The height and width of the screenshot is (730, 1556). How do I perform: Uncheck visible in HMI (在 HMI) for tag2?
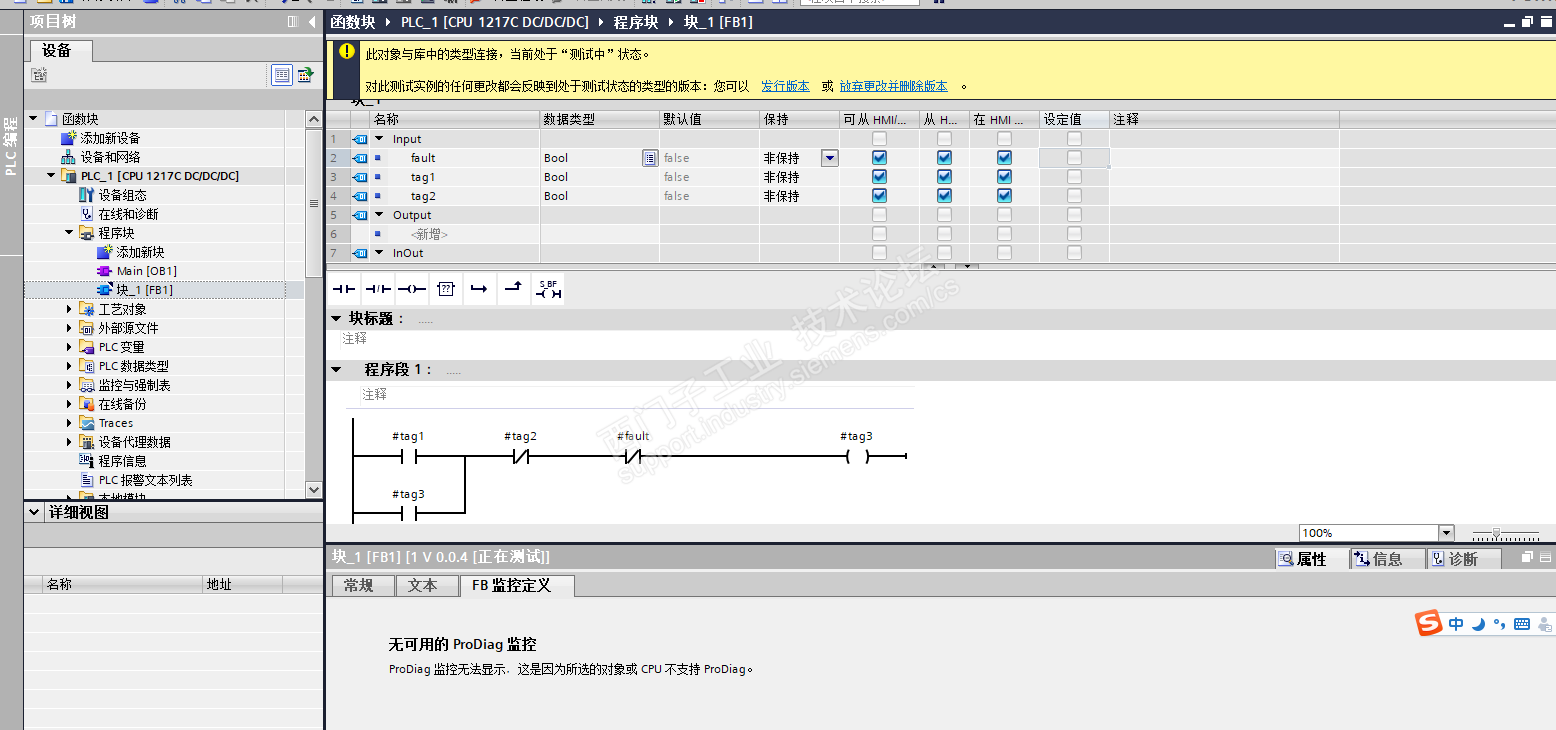coord(1004,196)
